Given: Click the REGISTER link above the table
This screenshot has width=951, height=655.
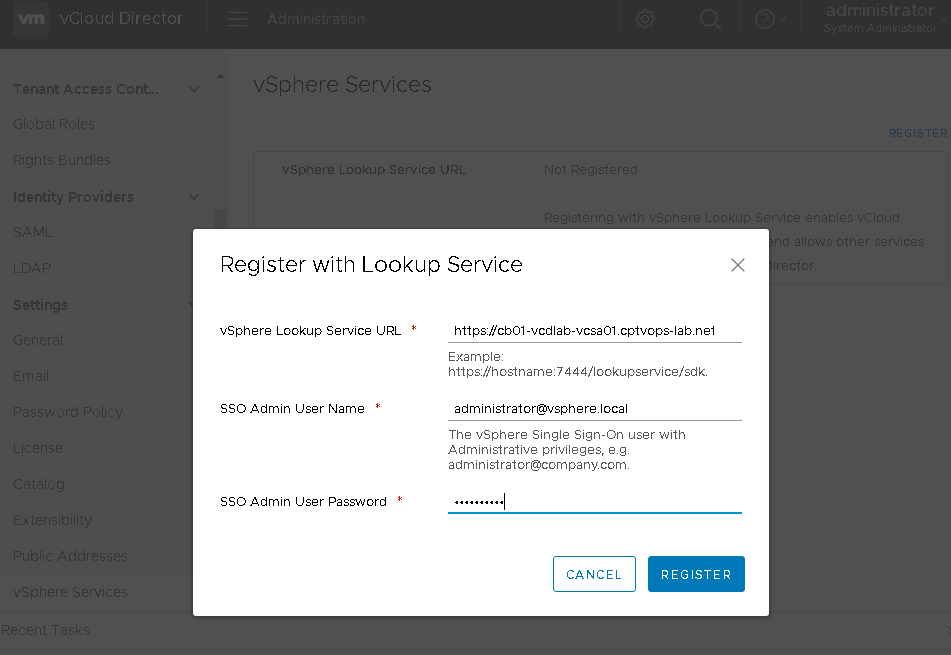Looking at the screenshot, I should (917, 132).
